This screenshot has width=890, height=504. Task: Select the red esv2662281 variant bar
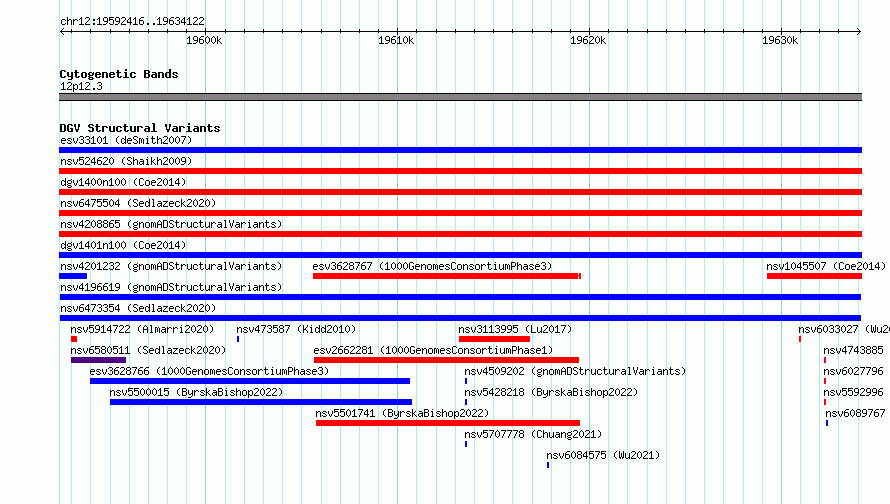[446, 360]
